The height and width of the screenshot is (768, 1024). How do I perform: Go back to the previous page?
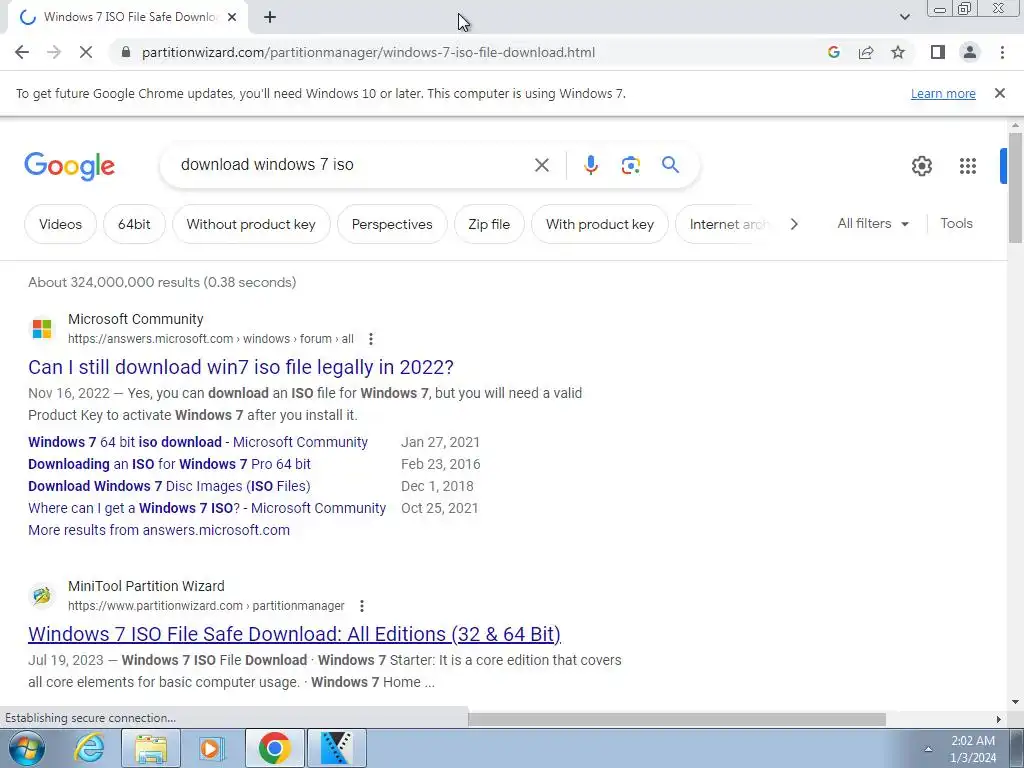point(22,52)
